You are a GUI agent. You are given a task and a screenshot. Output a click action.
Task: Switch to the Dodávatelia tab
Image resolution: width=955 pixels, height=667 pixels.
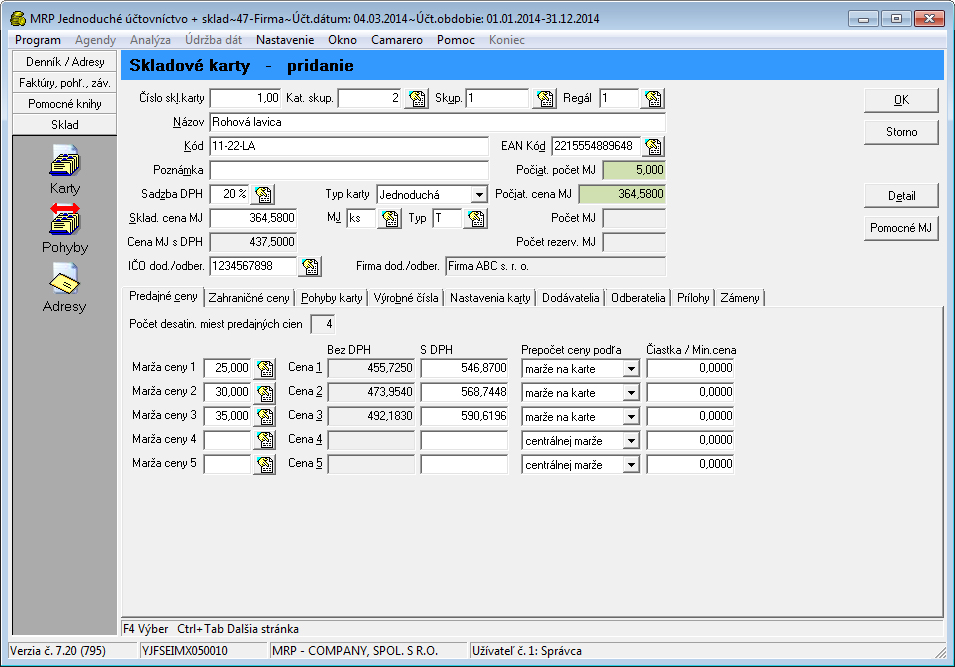point(571,297)
